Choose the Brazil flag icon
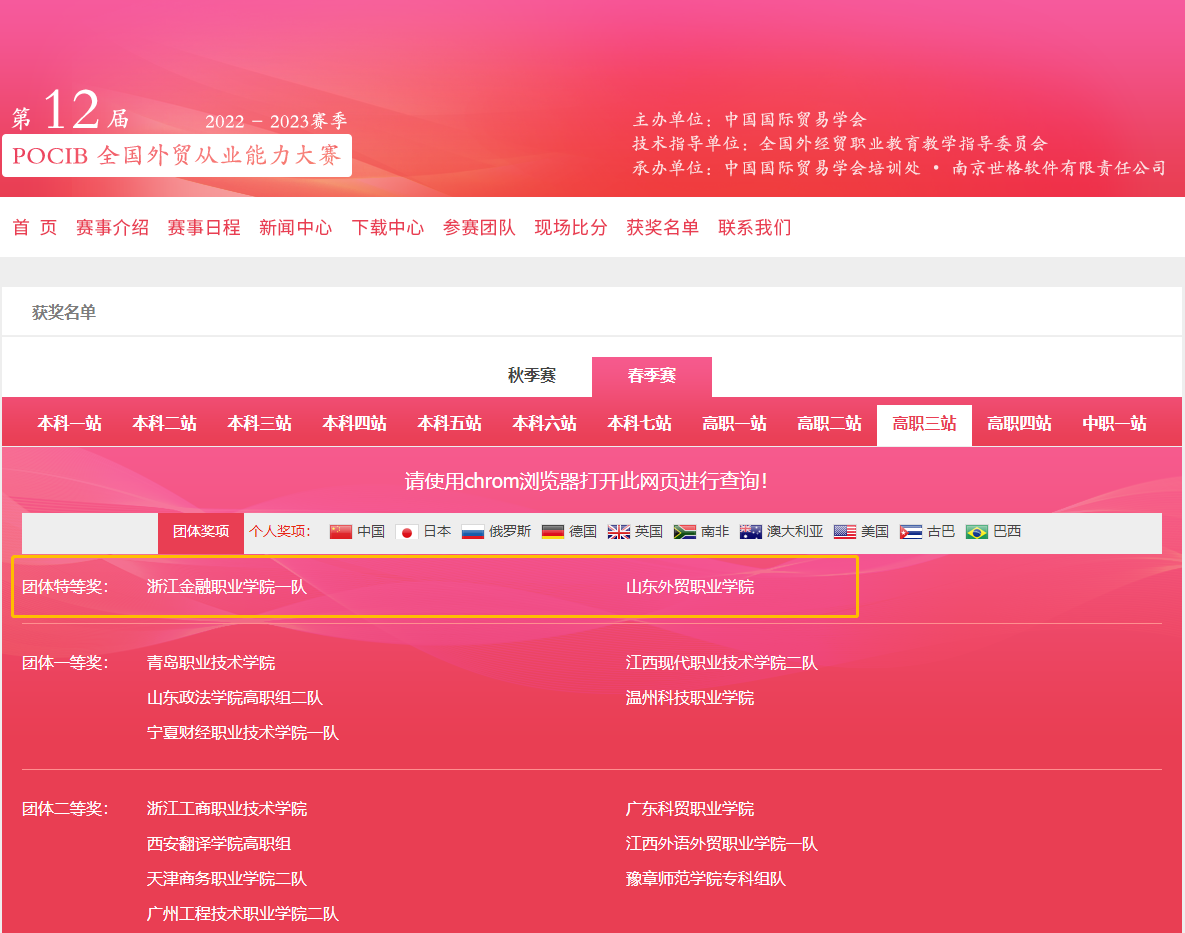 (x=977, y=532)
